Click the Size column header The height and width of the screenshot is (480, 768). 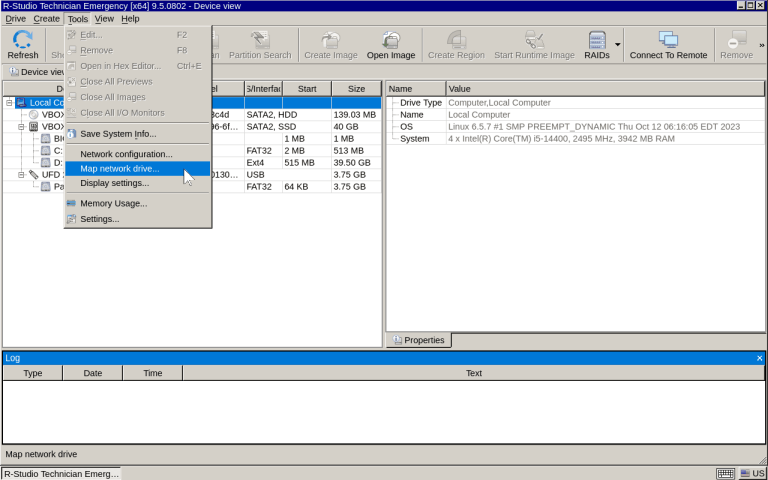pos(356,88)
